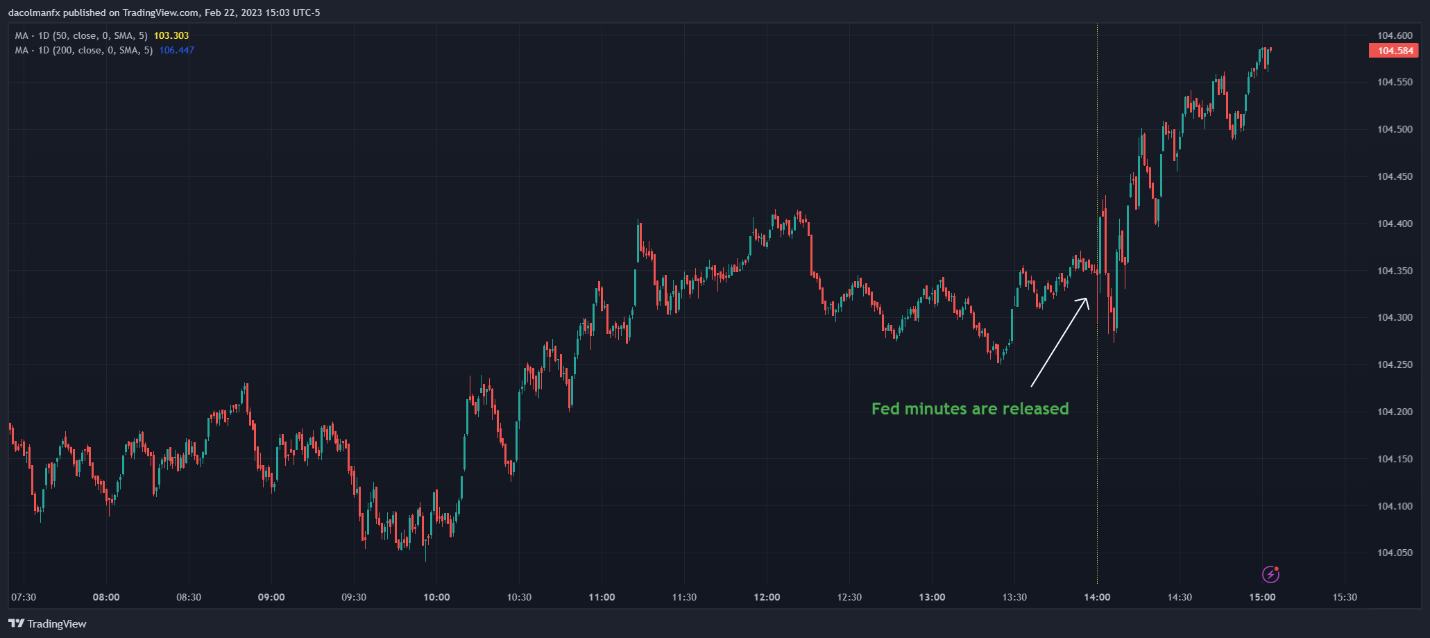The width and height of the screenshot is (1430, 638).
Task: Click the yellow 103.303 MA value
Action: (x=172, y=35)
